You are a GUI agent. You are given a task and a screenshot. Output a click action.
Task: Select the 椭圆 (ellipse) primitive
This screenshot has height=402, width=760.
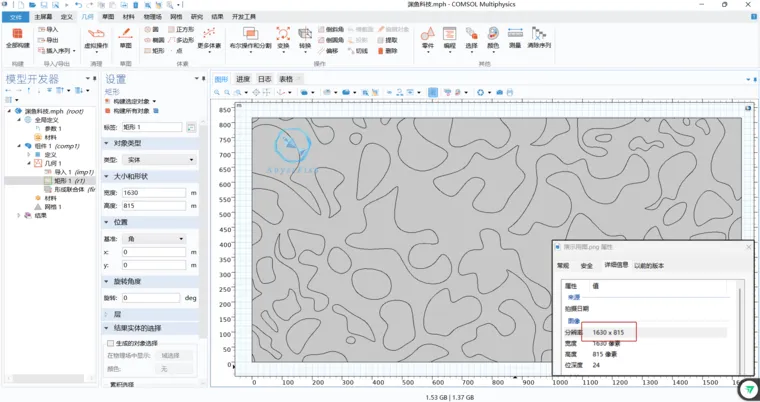point(155,40)
